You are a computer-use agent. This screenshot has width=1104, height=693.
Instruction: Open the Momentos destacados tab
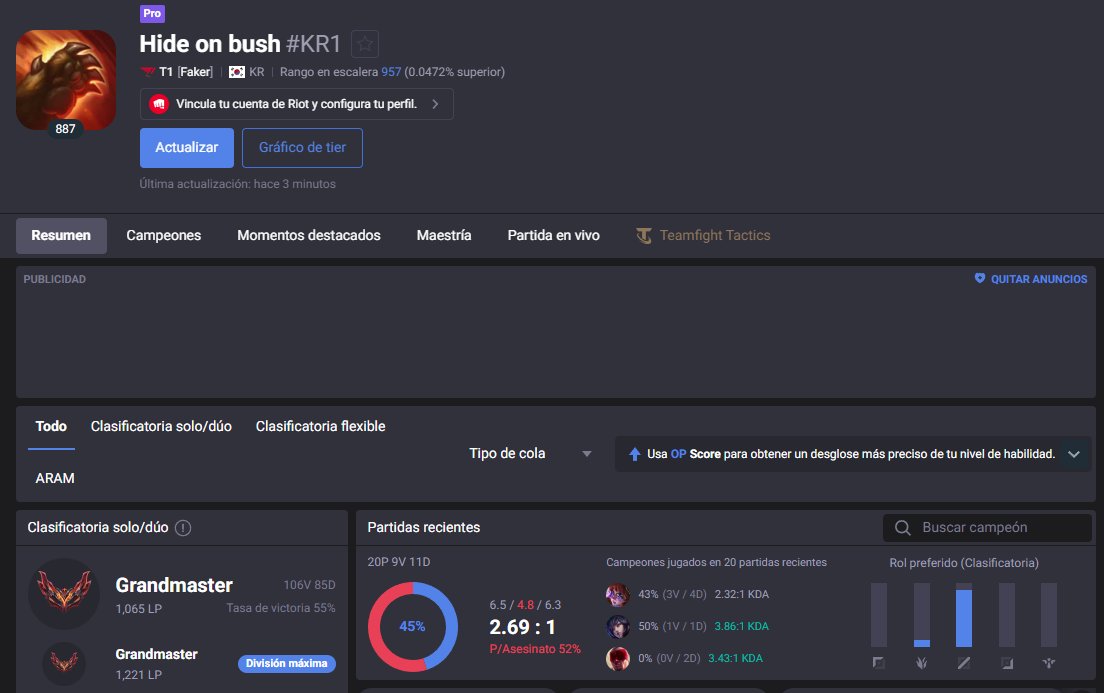308,236
